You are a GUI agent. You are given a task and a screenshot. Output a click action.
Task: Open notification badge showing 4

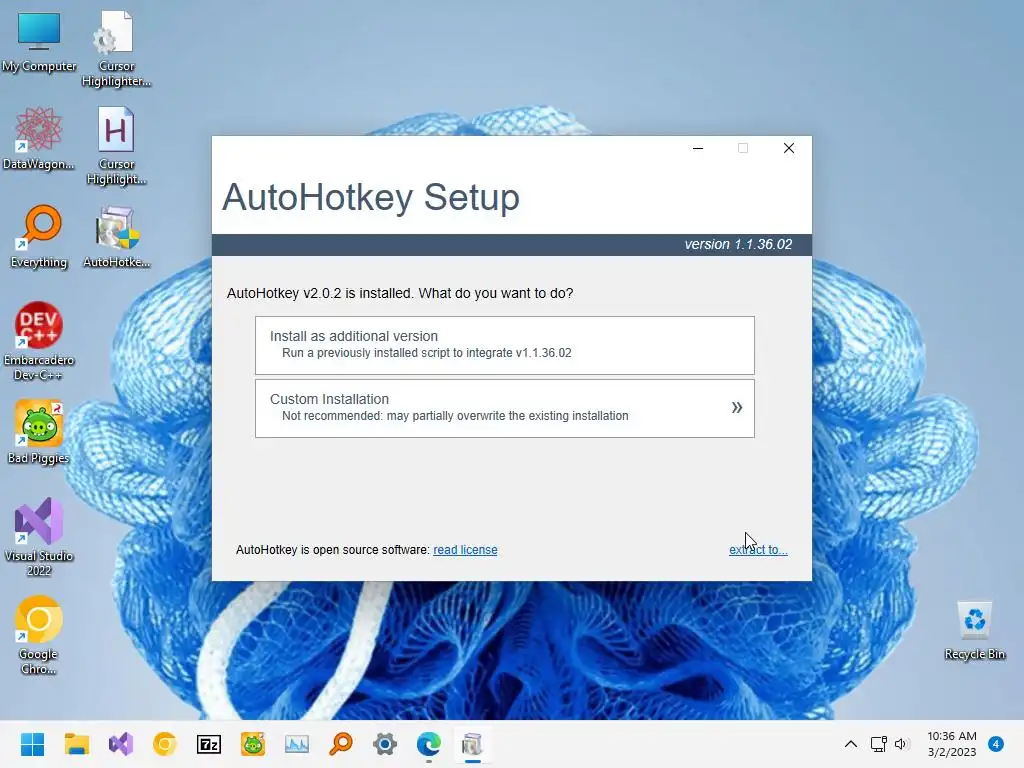pyautogui.click(x=996, y=744)
